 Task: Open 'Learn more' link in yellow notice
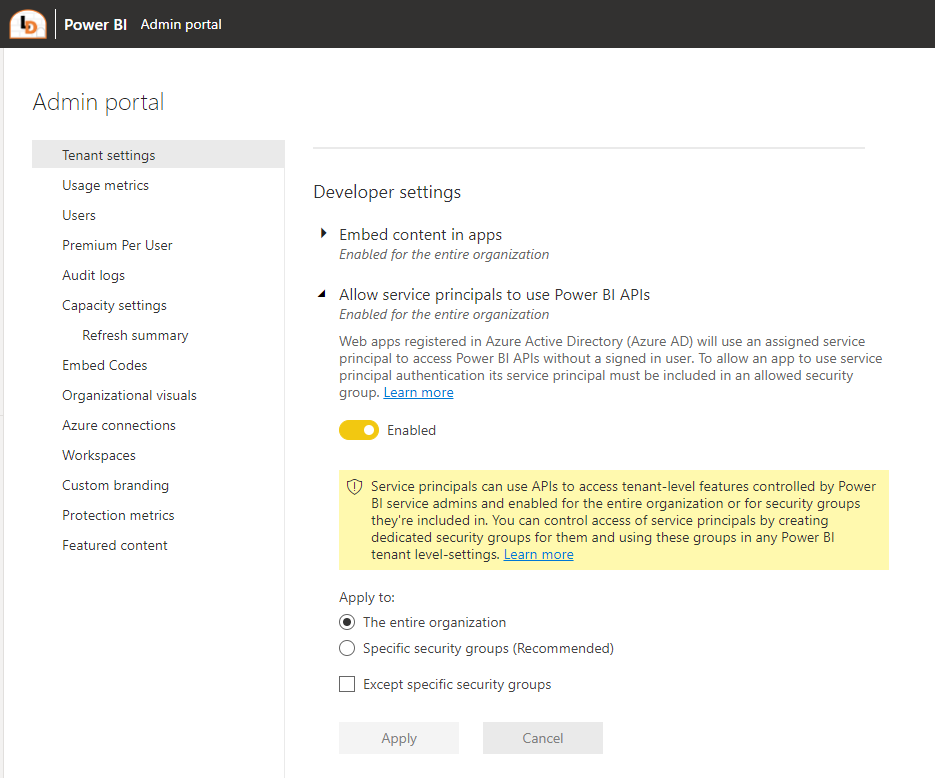point(538,554)
